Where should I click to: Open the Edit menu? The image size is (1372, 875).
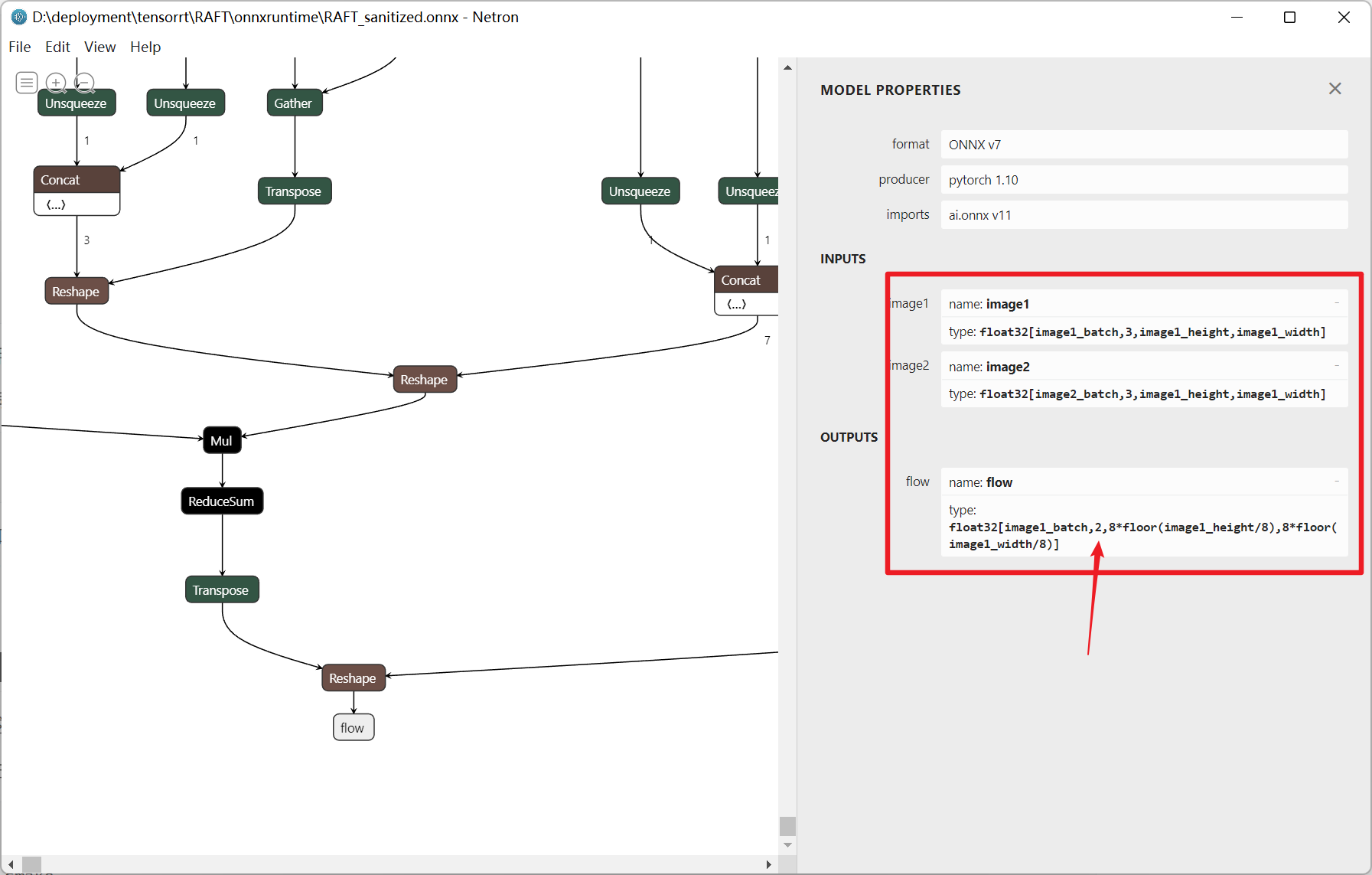point(57,47)
